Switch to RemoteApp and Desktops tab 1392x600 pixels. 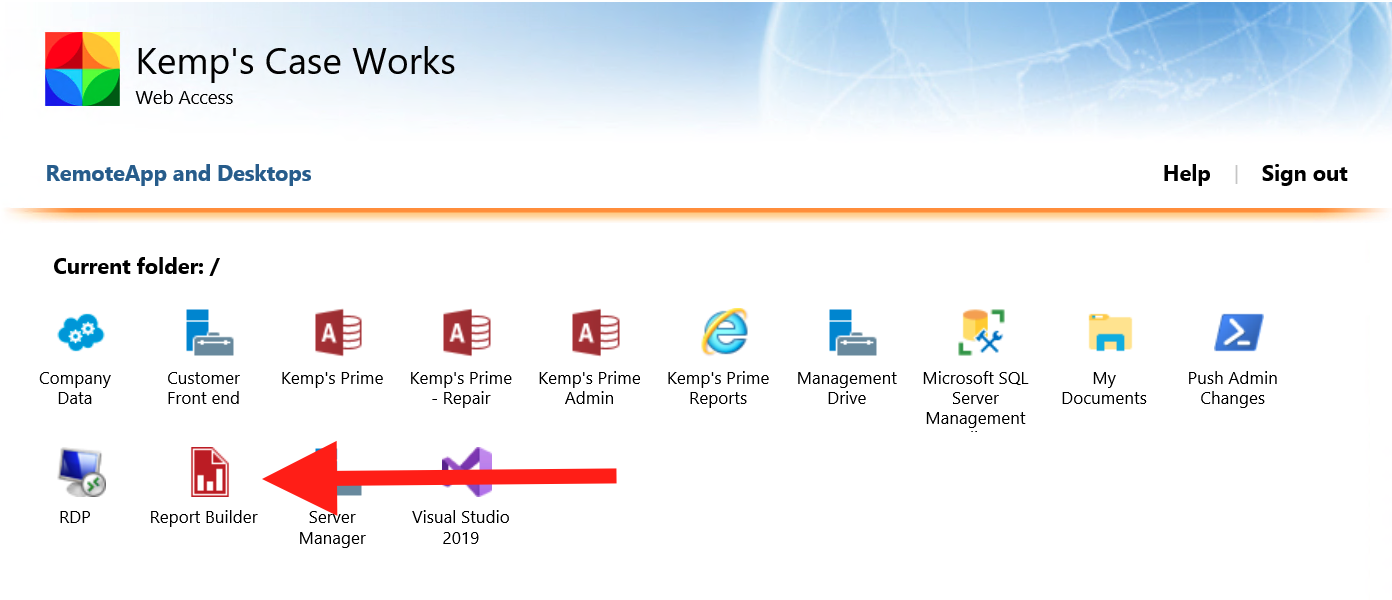pos(178,174)
